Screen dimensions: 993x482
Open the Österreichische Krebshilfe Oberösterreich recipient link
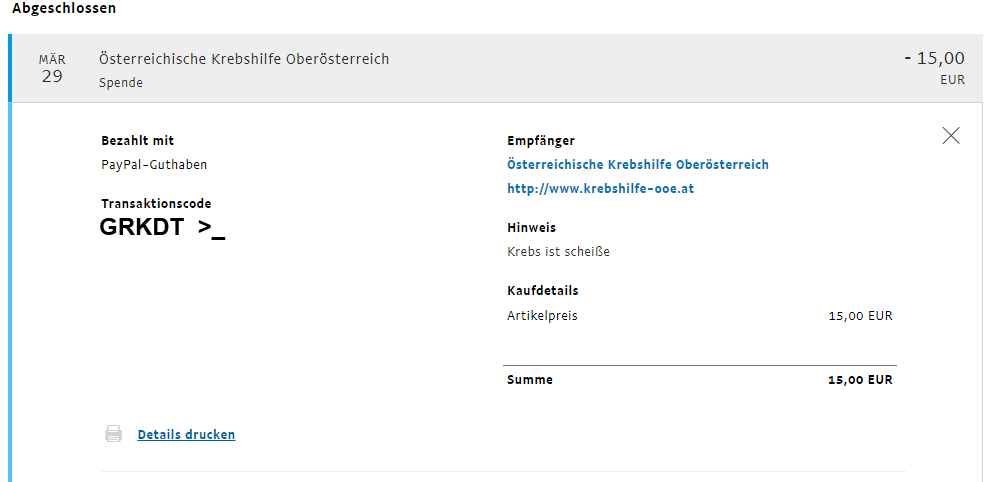click(x=638, y=165)
